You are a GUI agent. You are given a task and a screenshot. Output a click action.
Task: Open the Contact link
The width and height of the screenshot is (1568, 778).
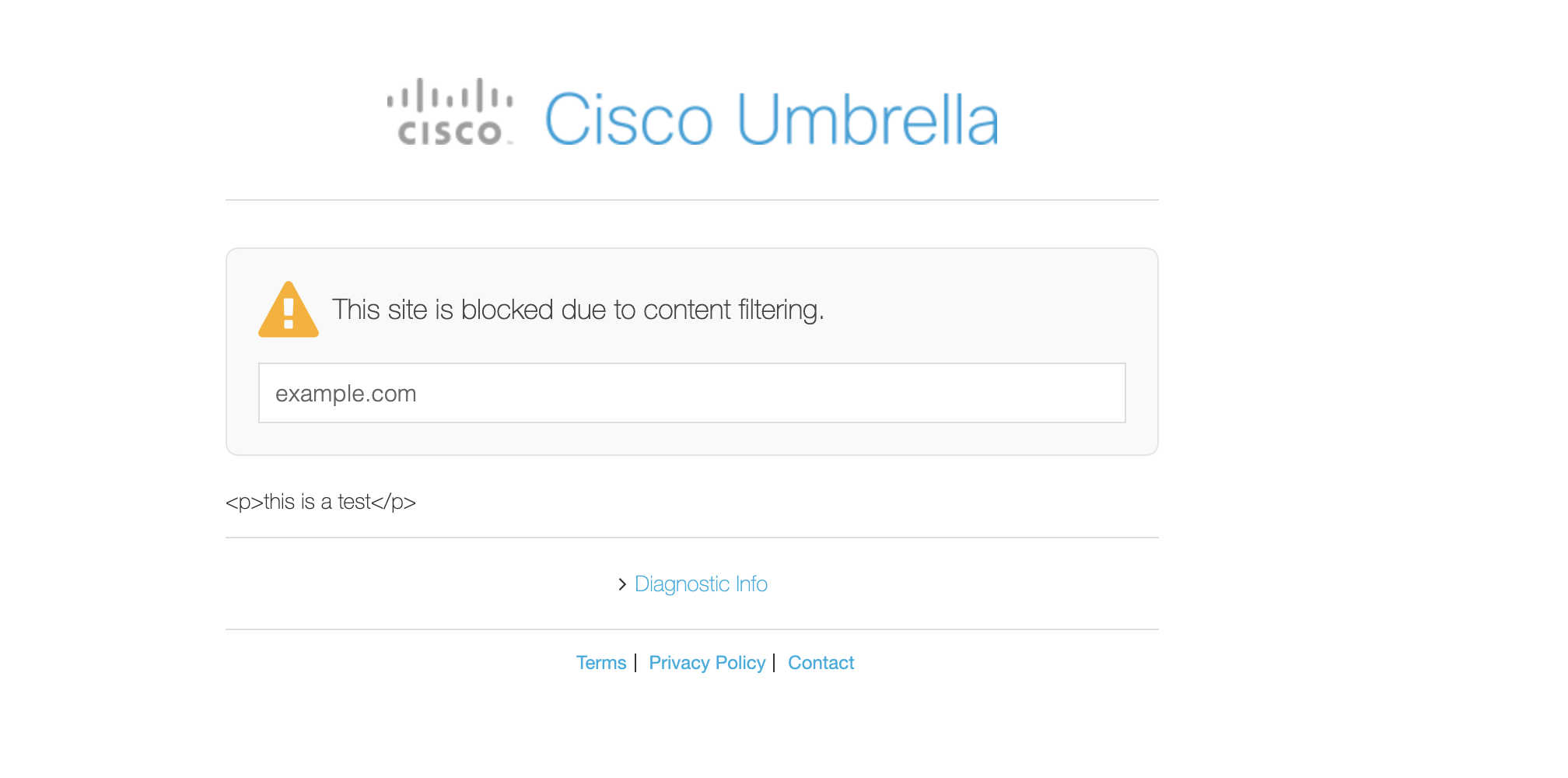click(821, 663)
